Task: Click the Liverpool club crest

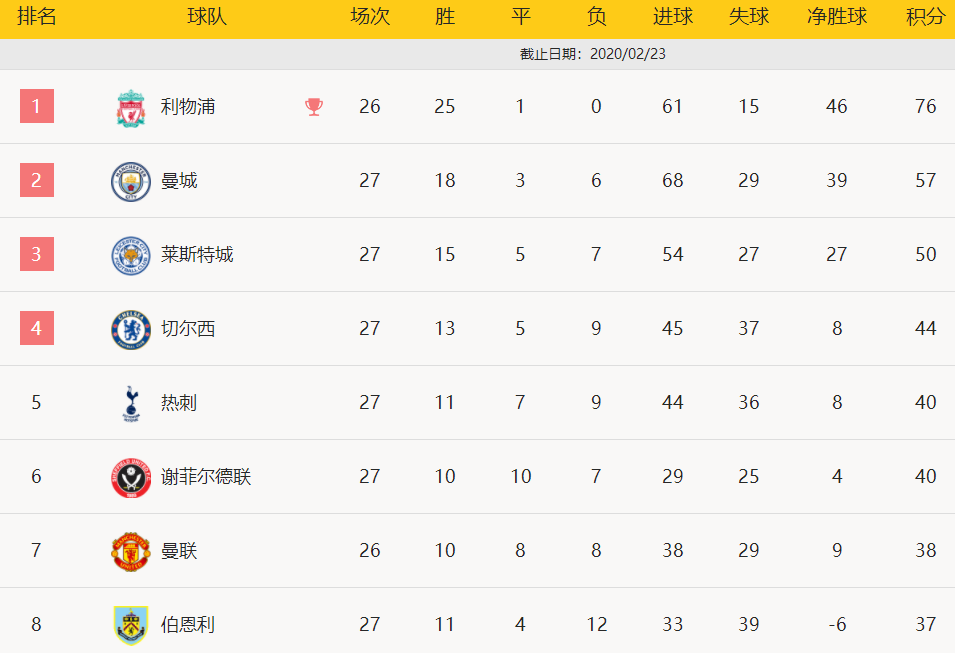Action: (131, 108)
